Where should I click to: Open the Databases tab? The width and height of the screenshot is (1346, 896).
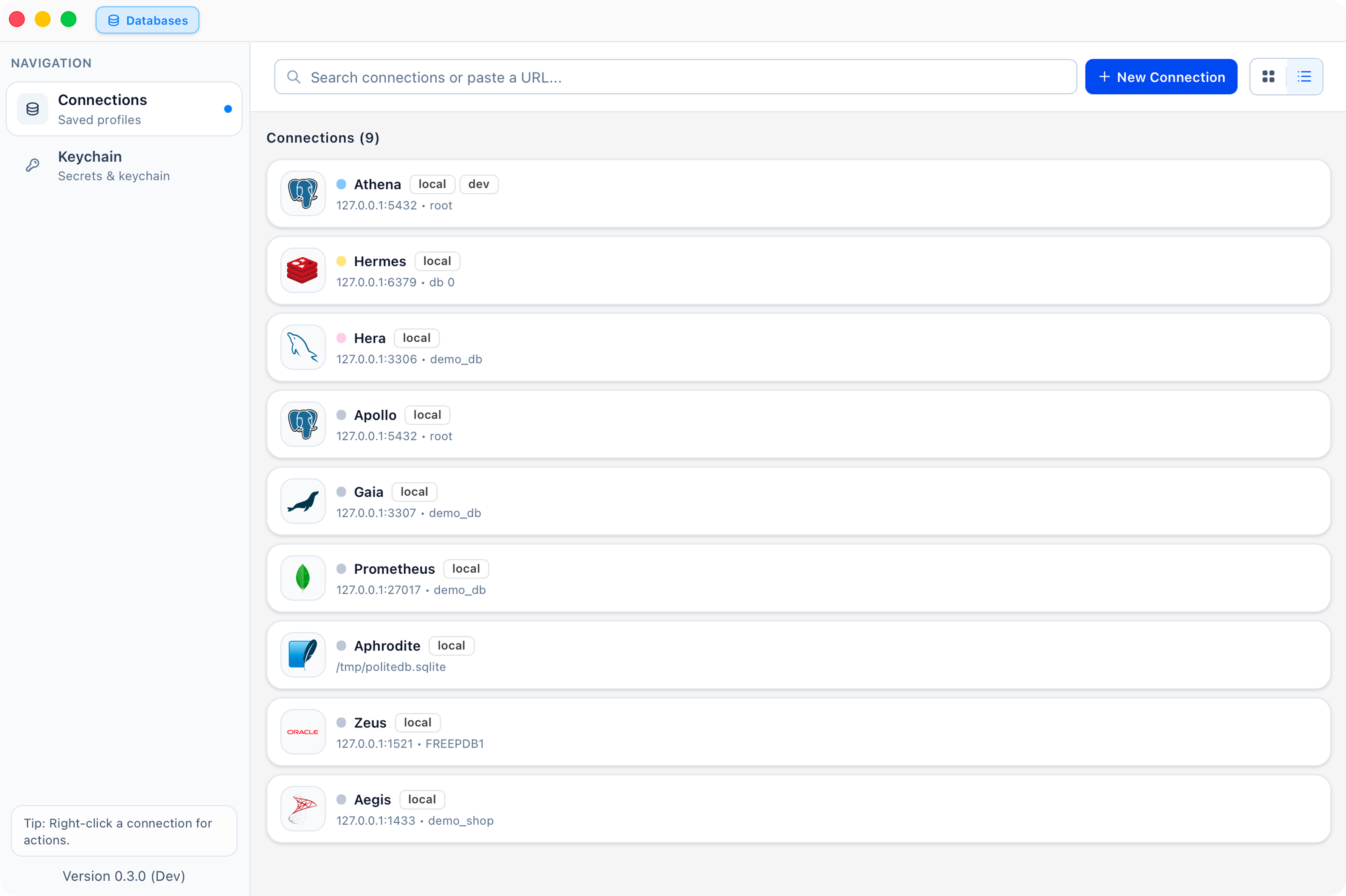coord(147,20)
